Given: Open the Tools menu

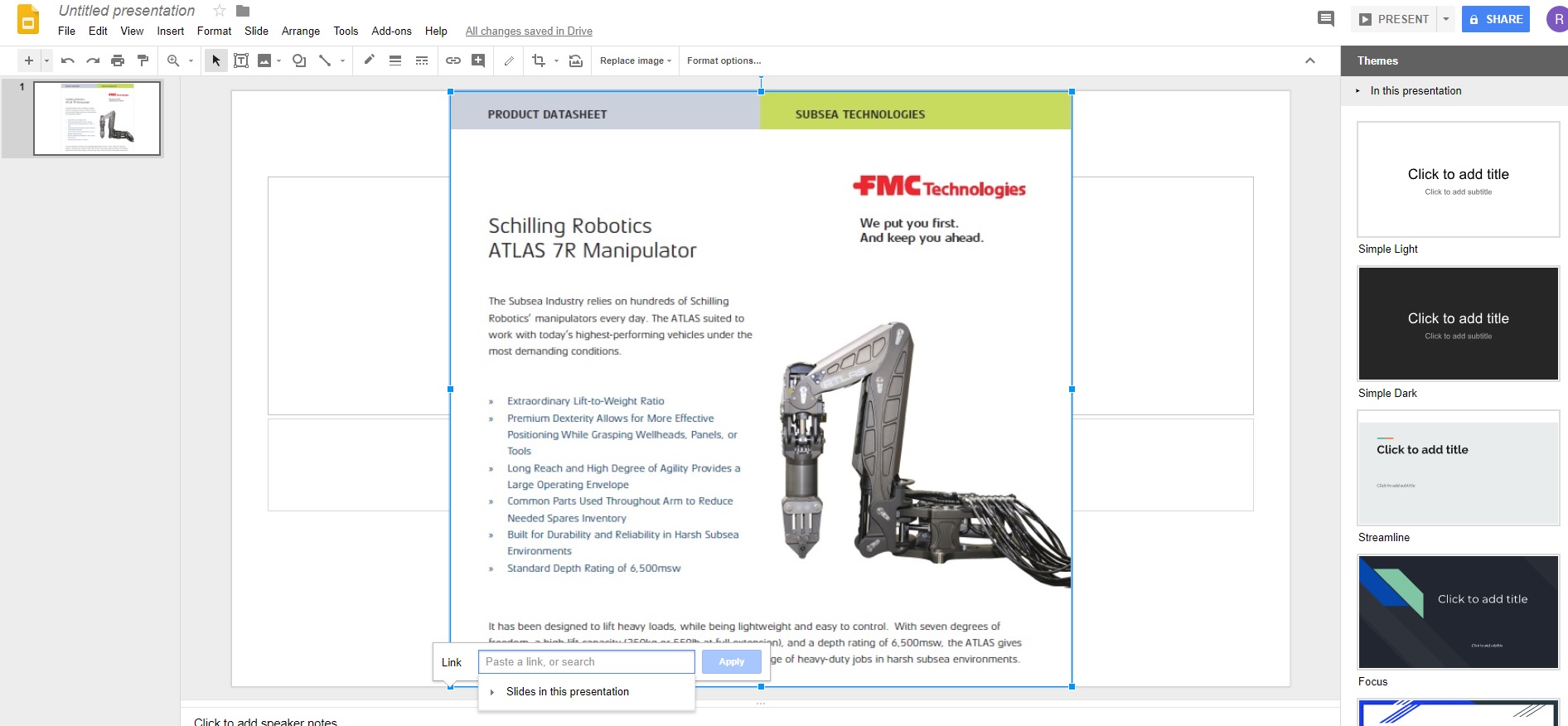Looking at the screenshot, I should [346, 31].
